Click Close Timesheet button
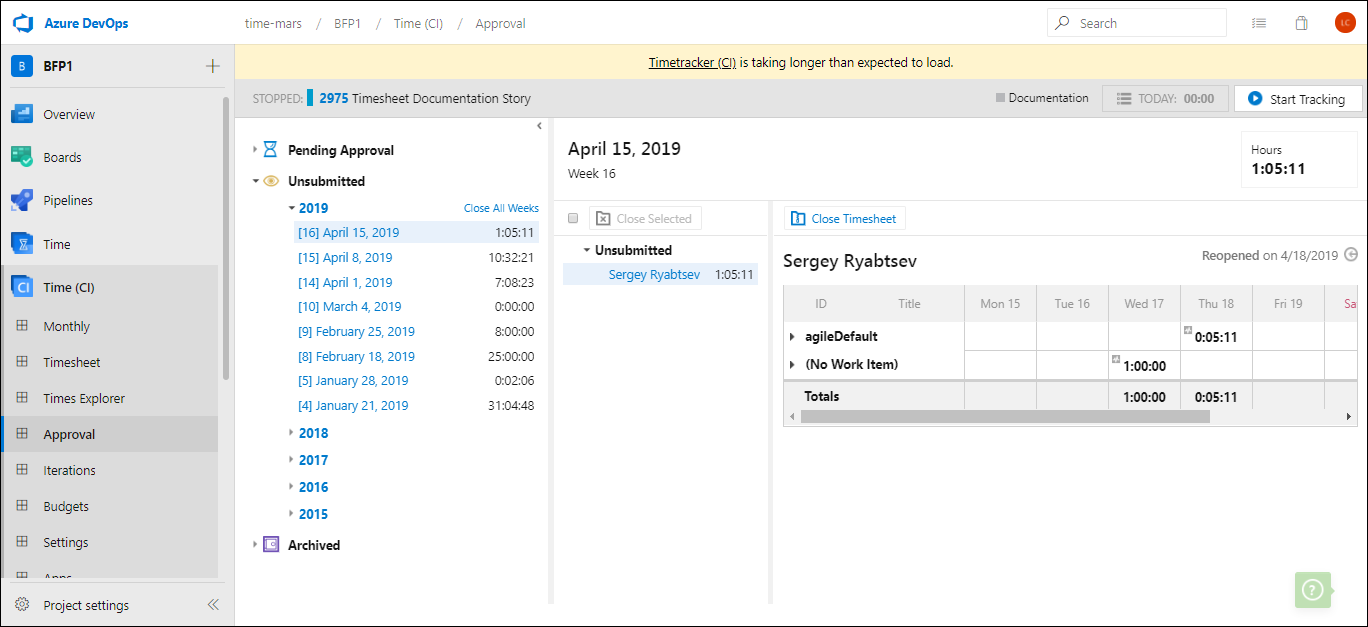 pos(845,218)
